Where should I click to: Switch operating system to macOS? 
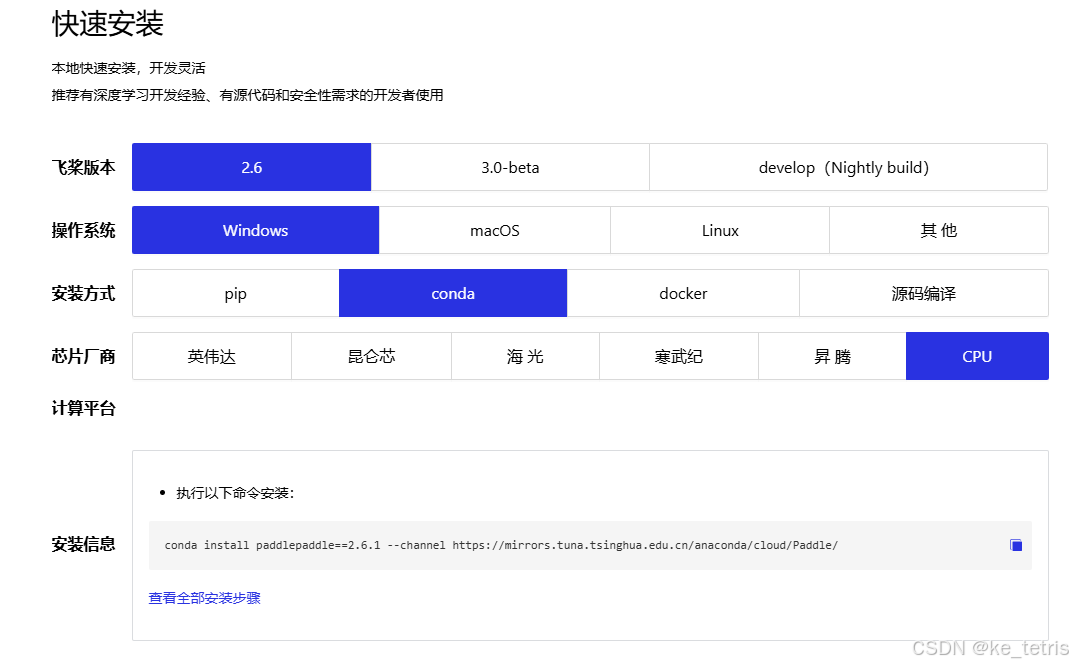tap(494, 230)
